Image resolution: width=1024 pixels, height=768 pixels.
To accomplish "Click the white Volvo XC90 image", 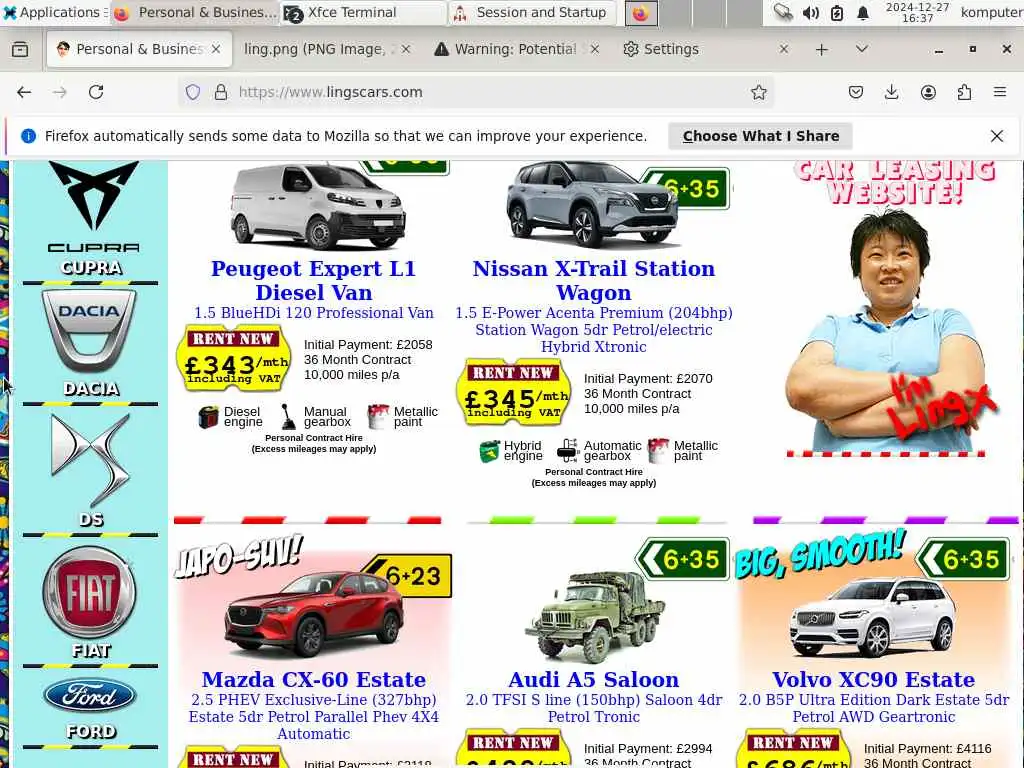I will pyautogui.click(x=872, y=616).
